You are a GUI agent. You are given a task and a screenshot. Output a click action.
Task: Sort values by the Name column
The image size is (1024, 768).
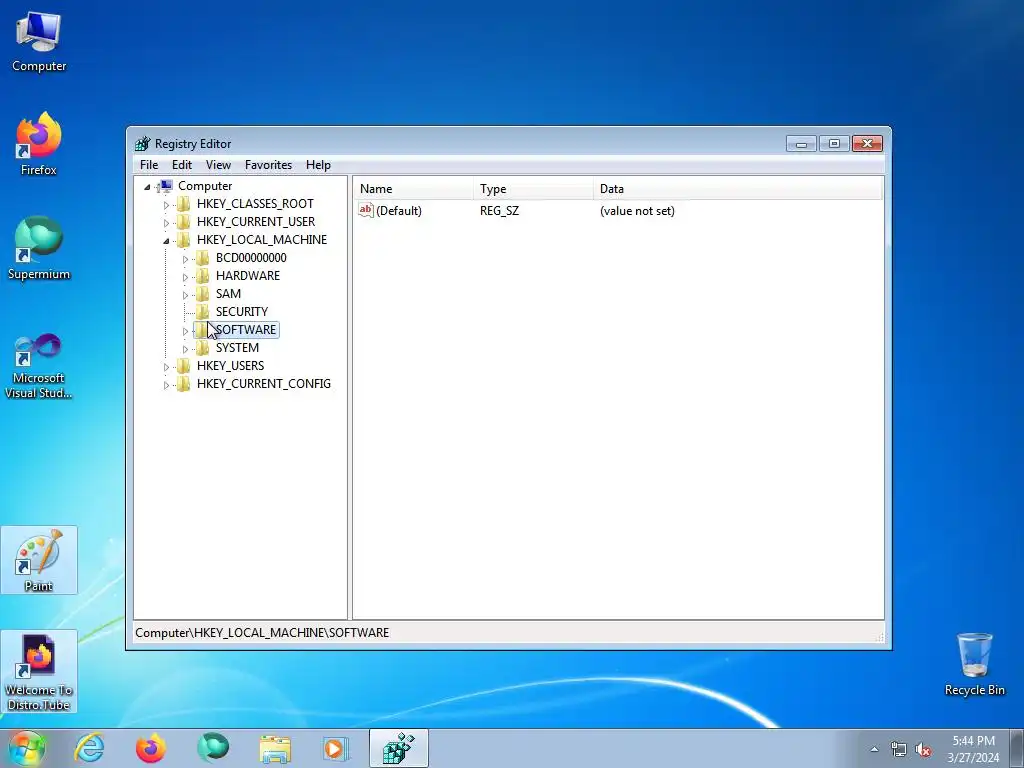coord(414,189)
